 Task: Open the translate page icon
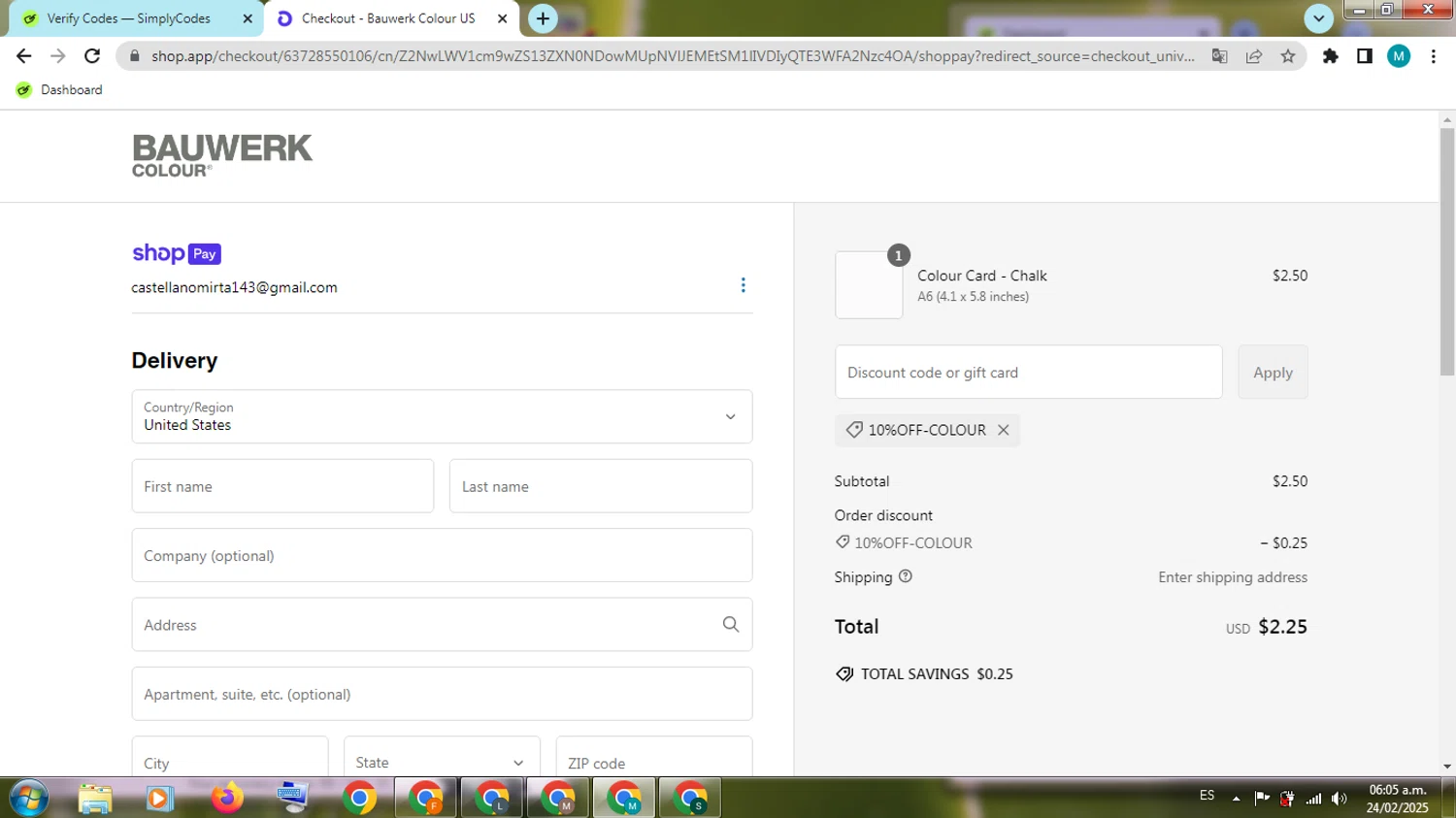coord(1219,56)
